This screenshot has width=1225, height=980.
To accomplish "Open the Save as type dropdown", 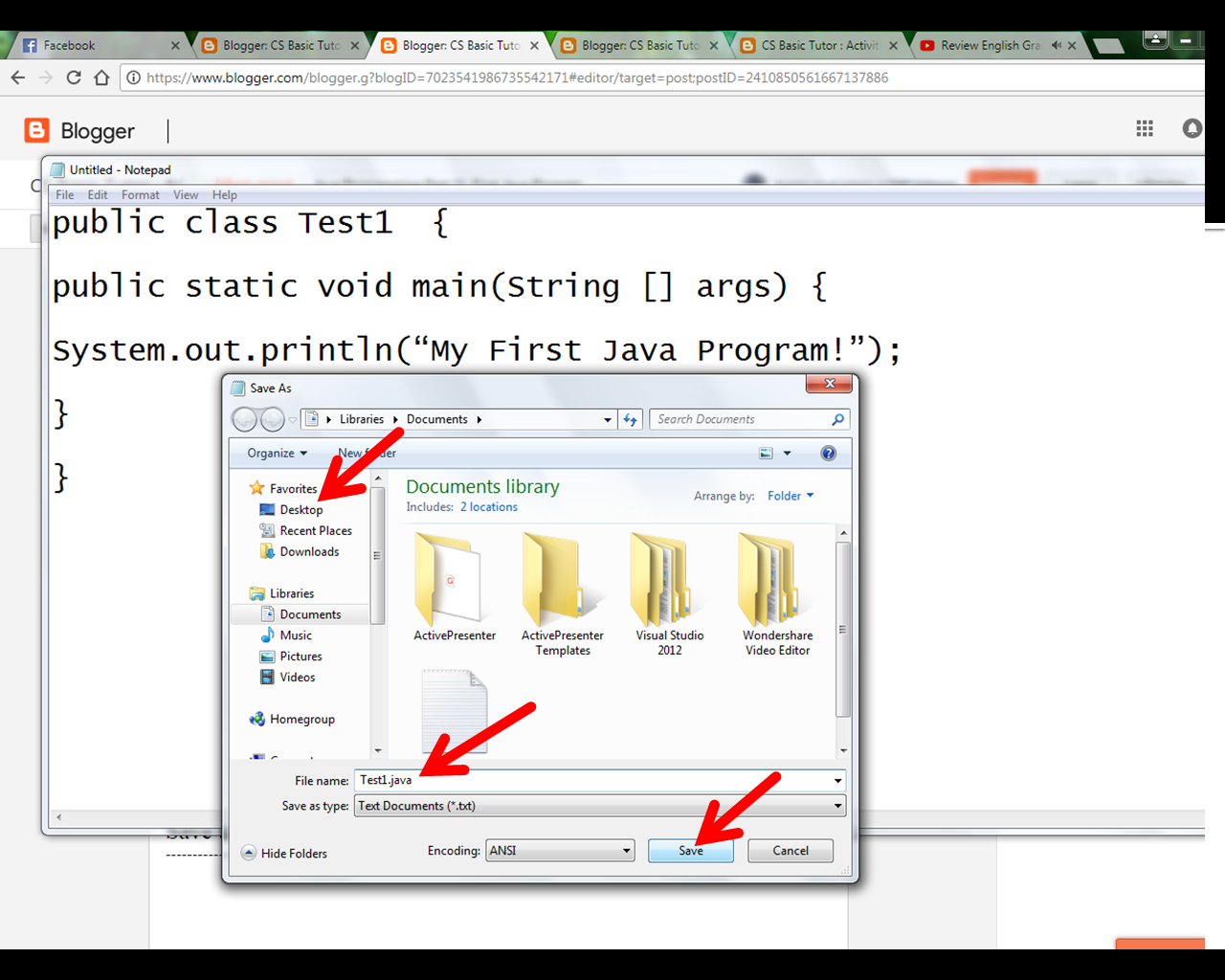I will point(838,805).
